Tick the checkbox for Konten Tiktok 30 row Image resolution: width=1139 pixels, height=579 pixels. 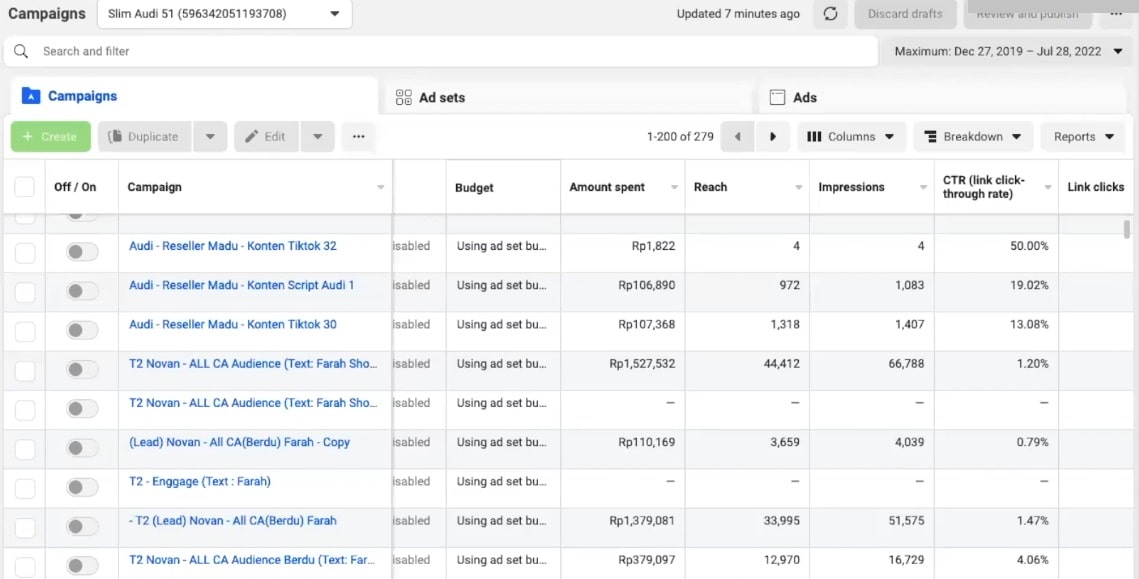click(25, 331)
